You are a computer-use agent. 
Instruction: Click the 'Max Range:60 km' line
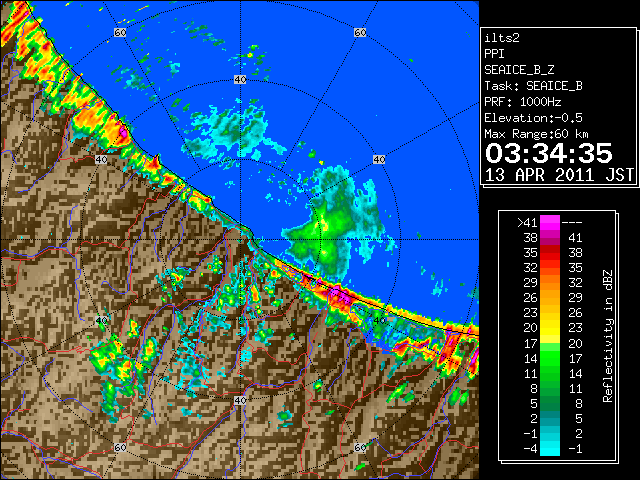tap(537, 134)
